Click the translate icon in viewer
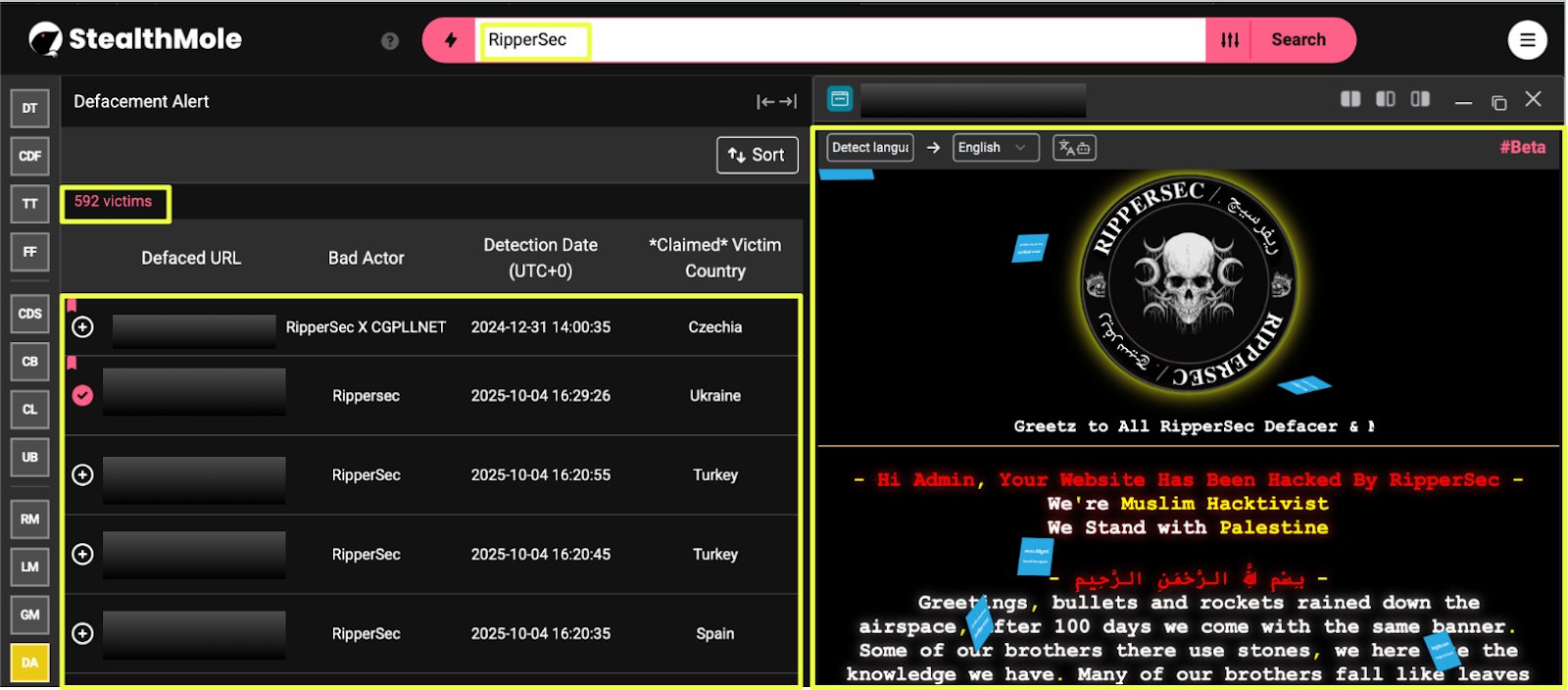1568x690 pixels. coord(1074,148)
